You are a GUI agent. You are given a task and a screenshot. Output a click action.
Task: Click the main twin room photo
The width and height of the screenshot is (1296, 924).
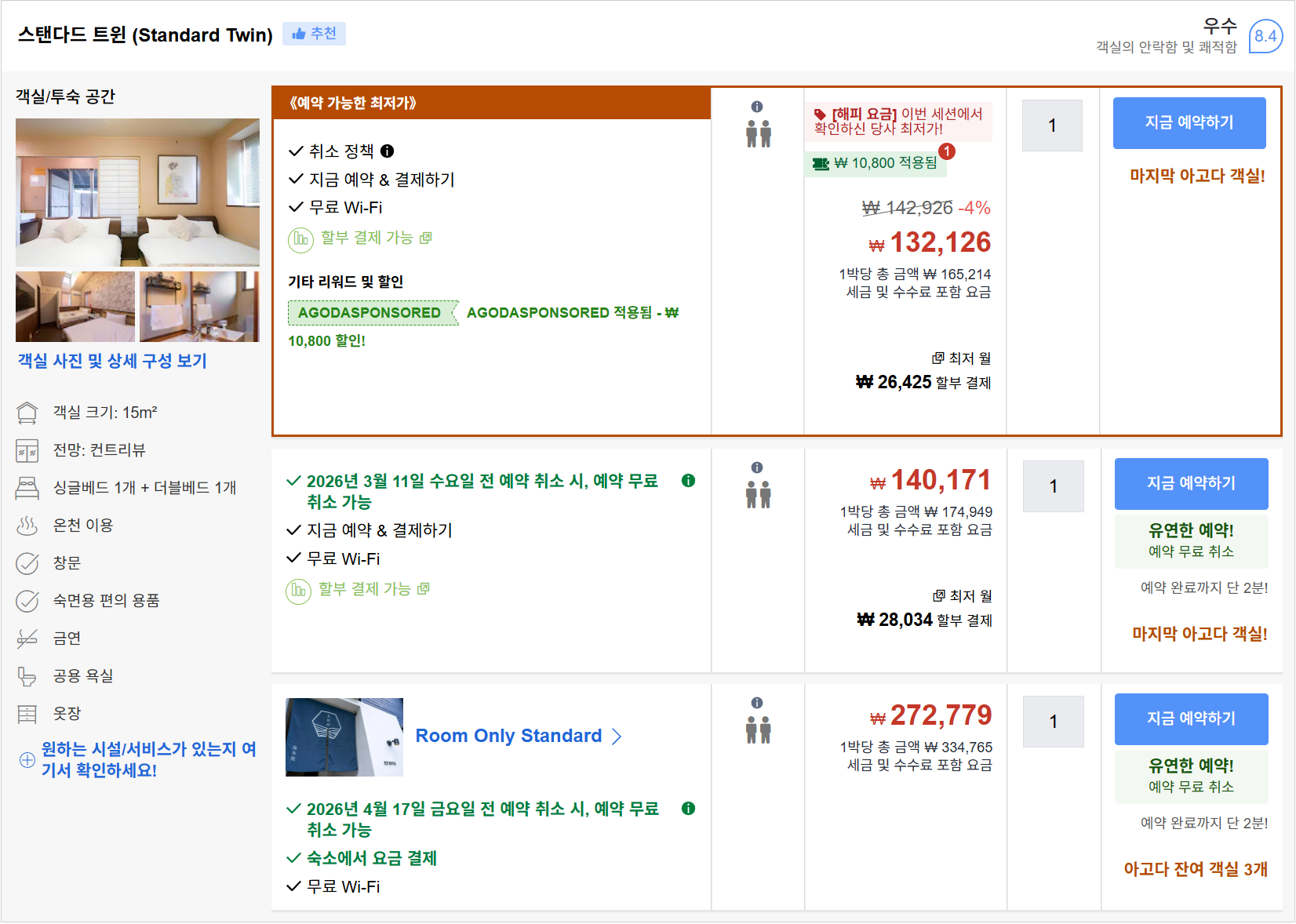(x=137, y=192)
